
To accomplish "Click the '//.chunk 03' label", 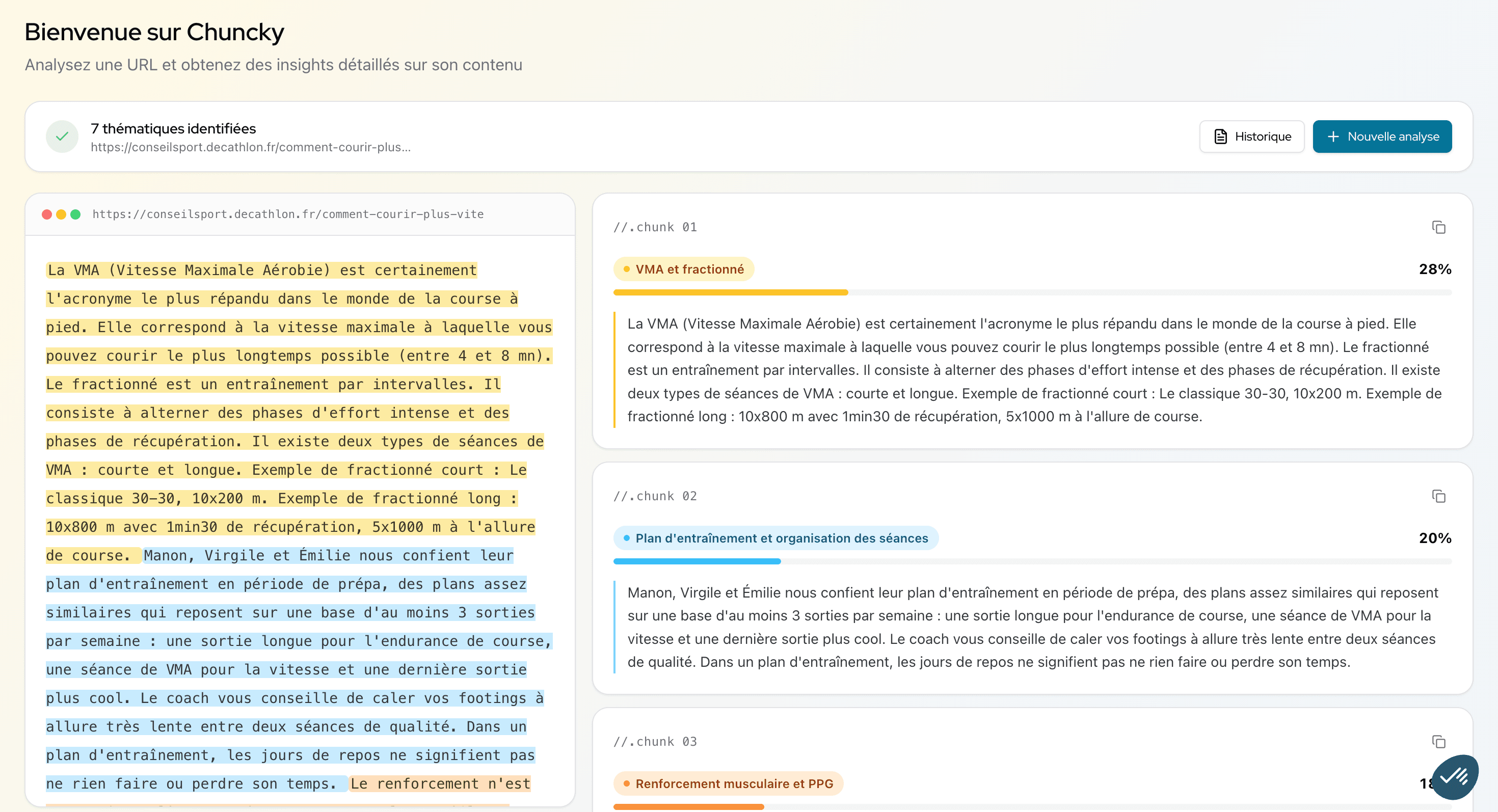I will pyautogui.click(x=655, y=742).
